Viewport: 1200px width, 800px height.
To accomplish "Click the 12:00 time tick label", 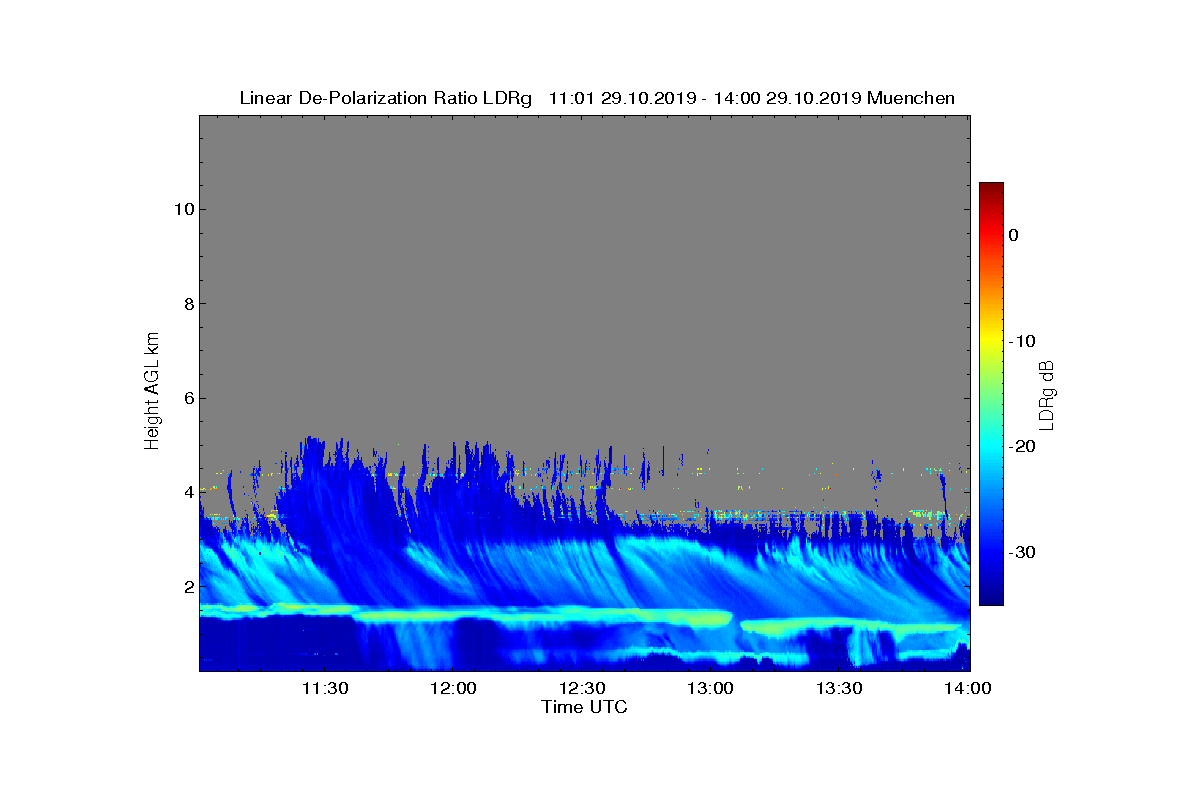I will (x=453, y=689).
